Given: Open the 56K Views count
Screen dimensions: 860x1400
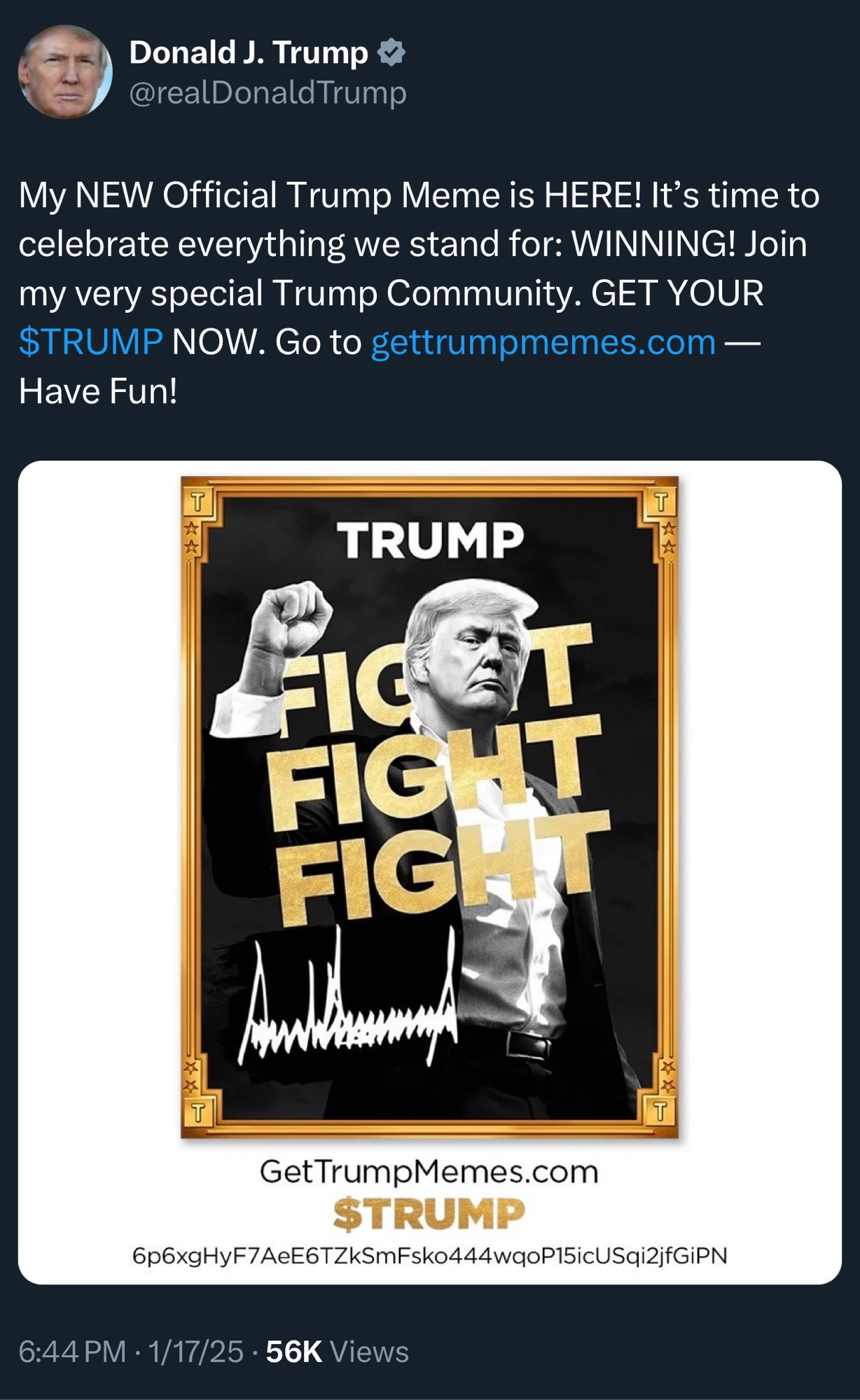Looking at the screenshot, I should pos(337,1352).
